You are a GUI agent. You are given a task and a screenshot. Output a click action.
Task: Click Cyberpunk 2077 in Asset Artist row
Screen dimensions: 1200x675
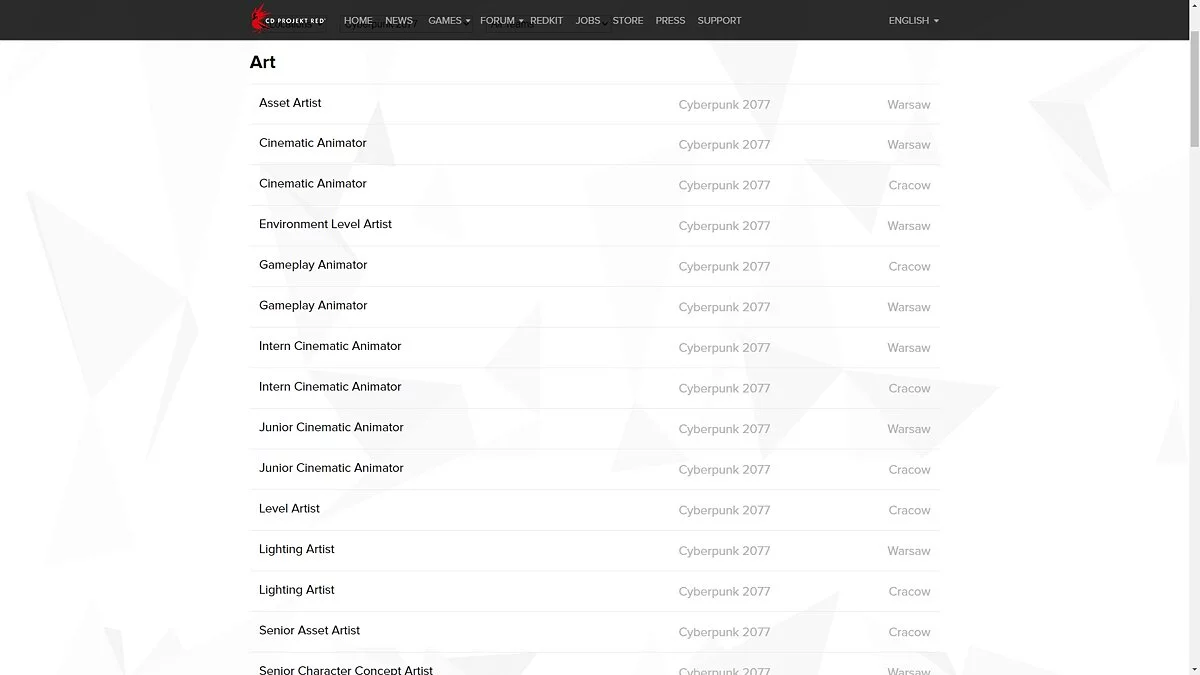pyautogui.click(x=724, y=105)
